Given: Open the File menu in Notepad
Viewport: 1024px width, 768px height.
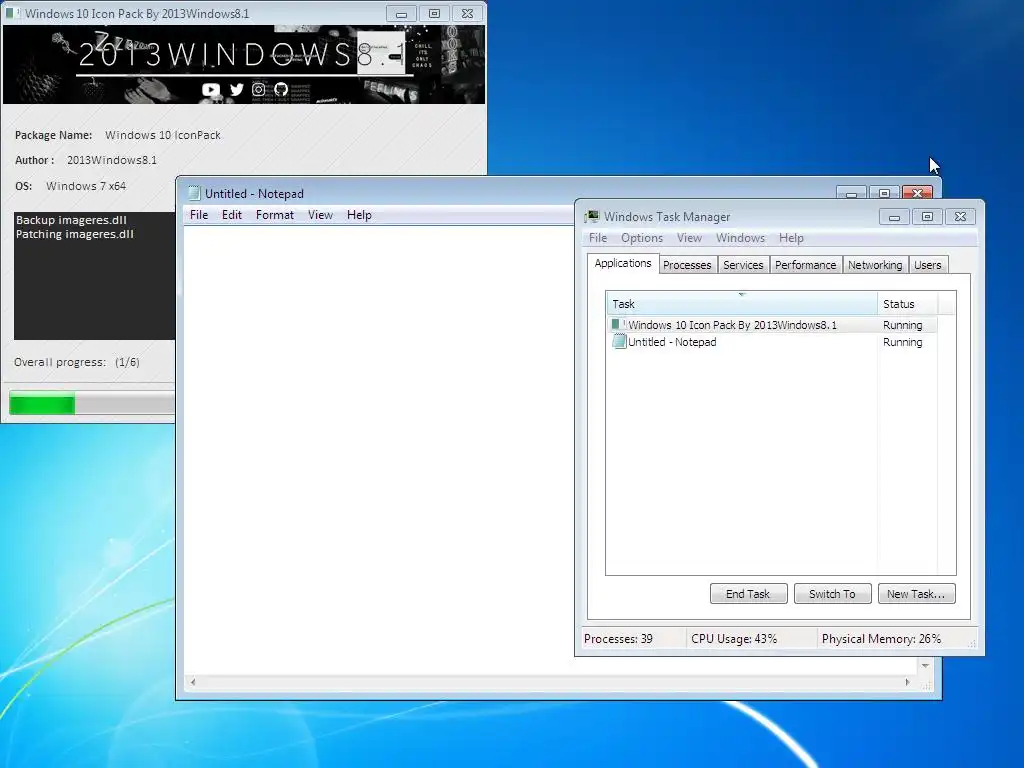Looking at the screenshot, I should (199, 215).
